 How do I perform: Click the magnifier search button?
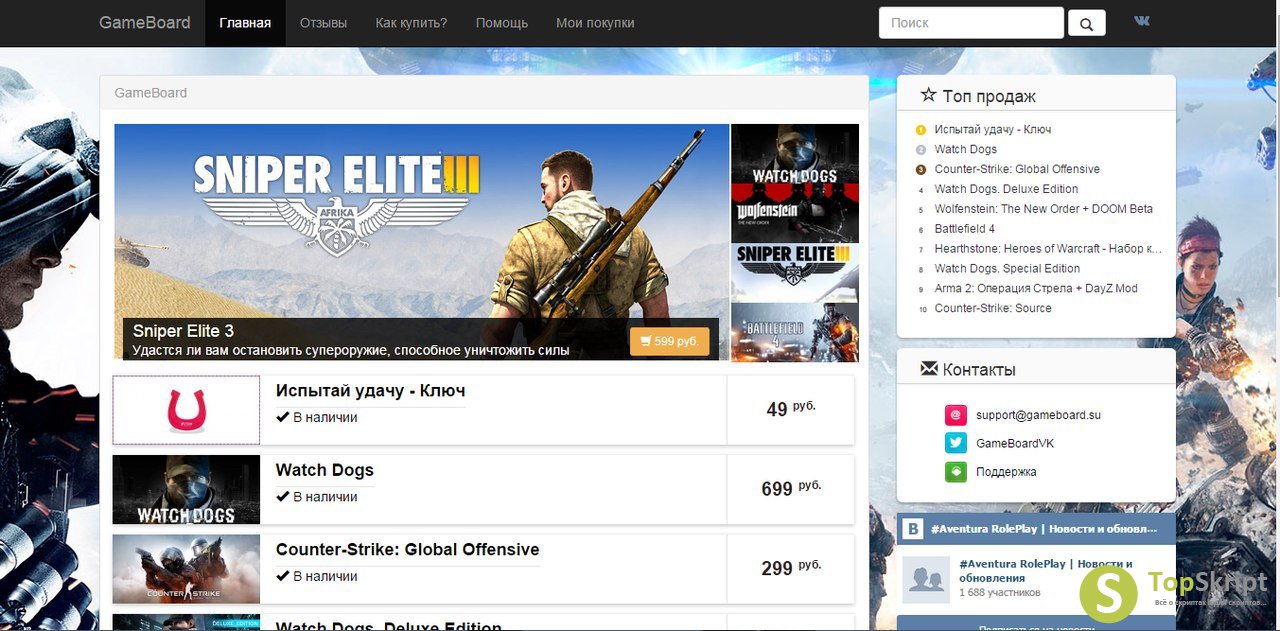pos(1087,23)
